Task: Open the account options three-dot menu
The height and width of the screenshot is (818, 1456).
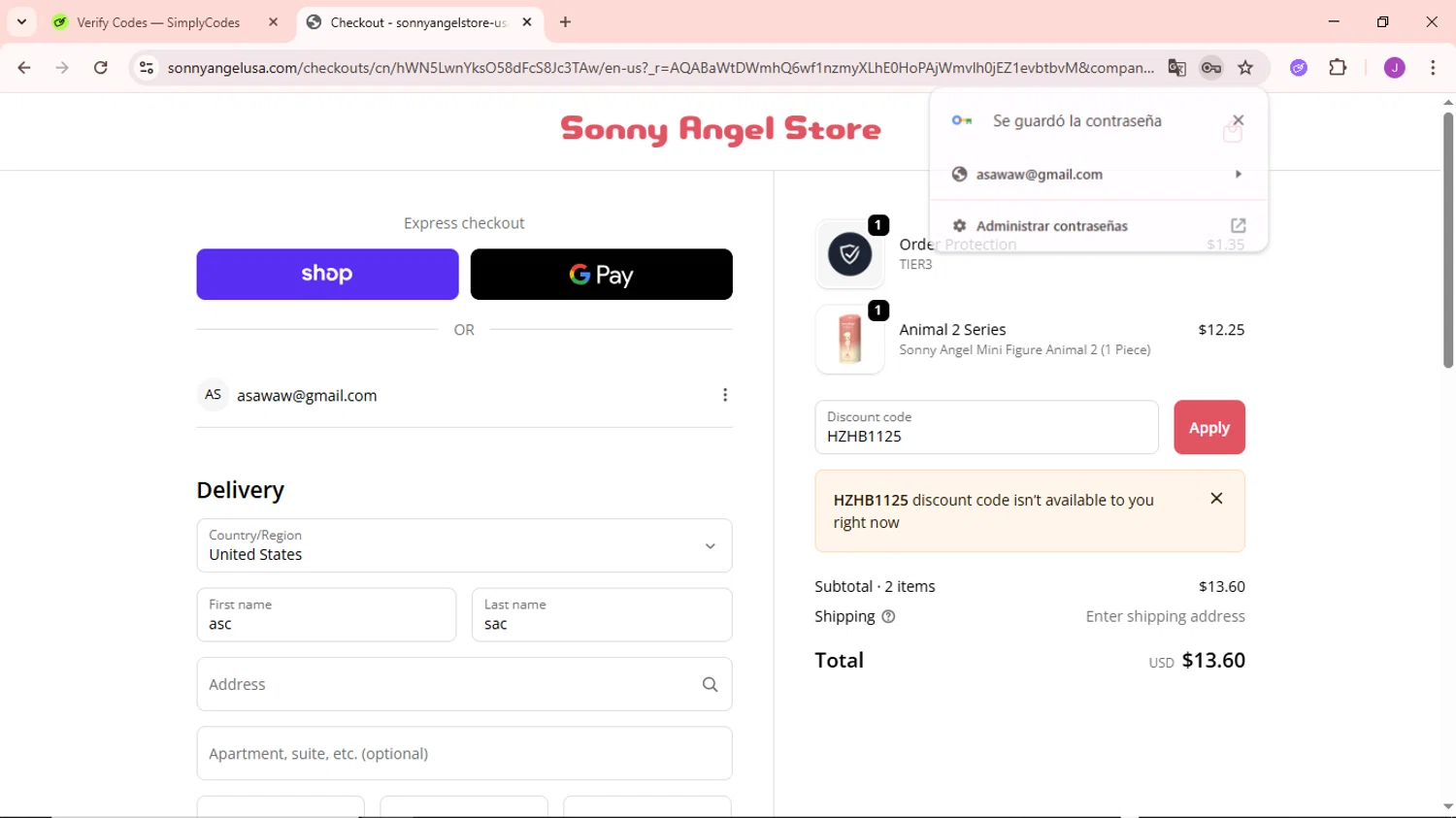Action: 725,395
